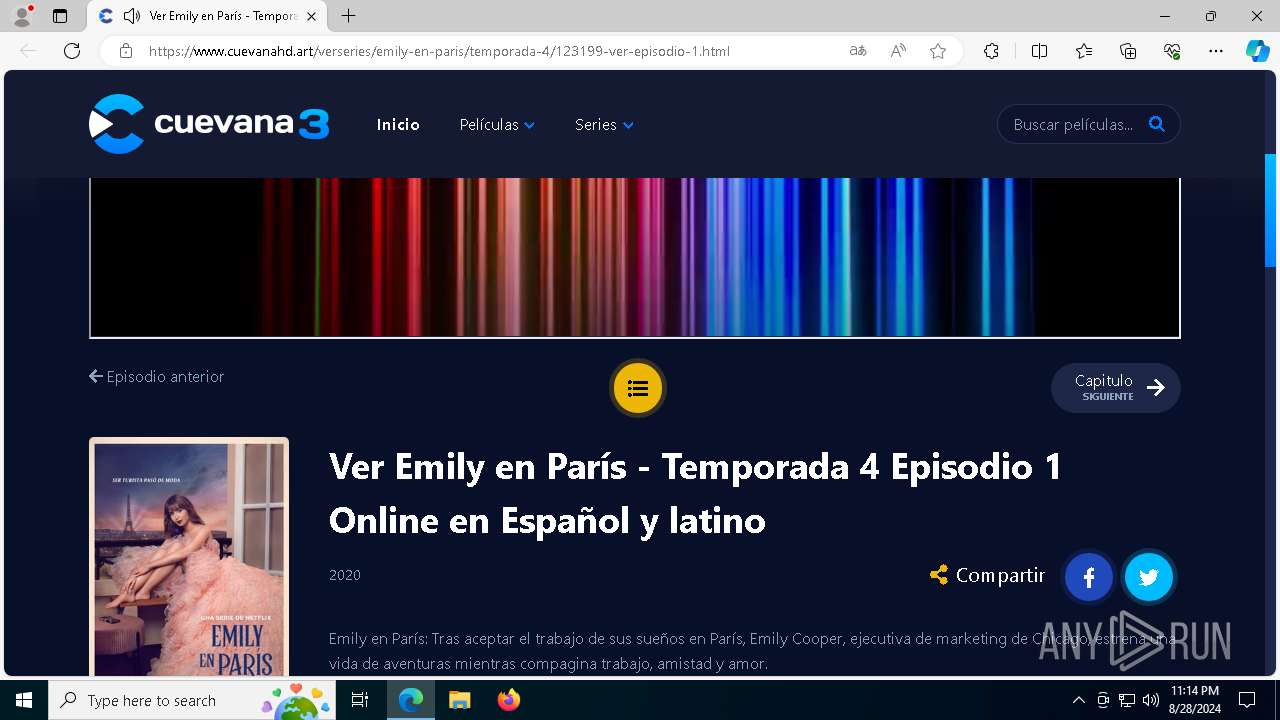Viewport: 1280px width, 720px height.
Task: Click the episode title heading
Action: point(696,493)
